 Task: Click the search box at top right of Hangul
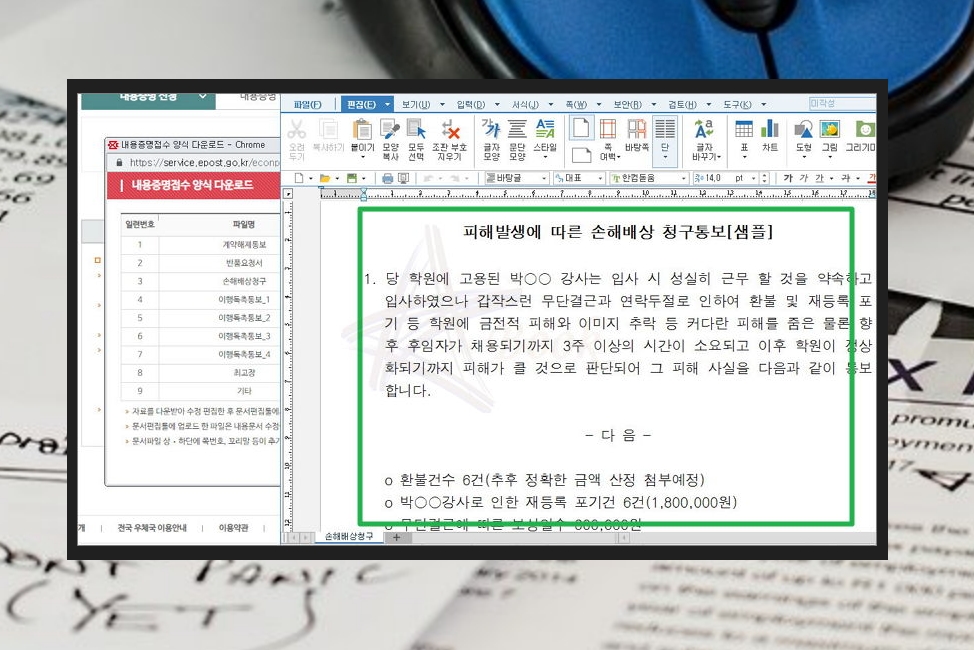[x=842, y=103]
